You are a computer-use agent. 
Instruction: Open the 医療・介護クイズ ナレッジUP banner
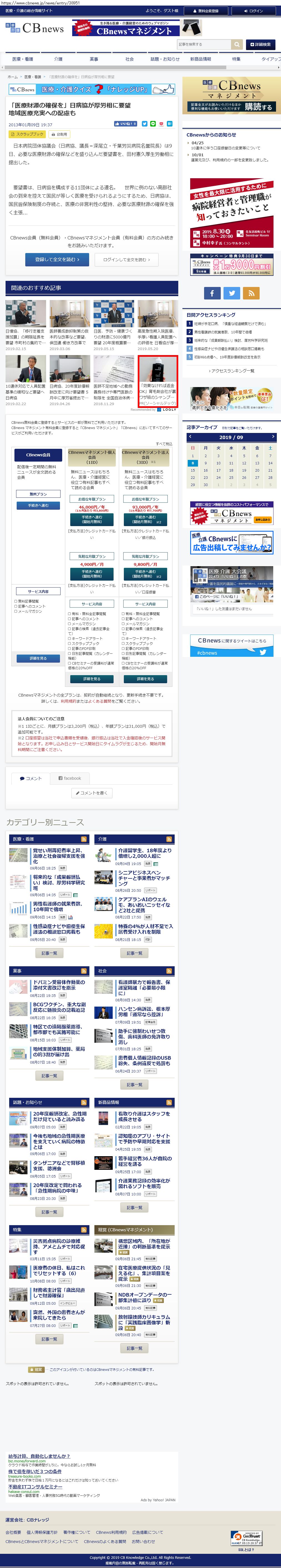[91, 89]
